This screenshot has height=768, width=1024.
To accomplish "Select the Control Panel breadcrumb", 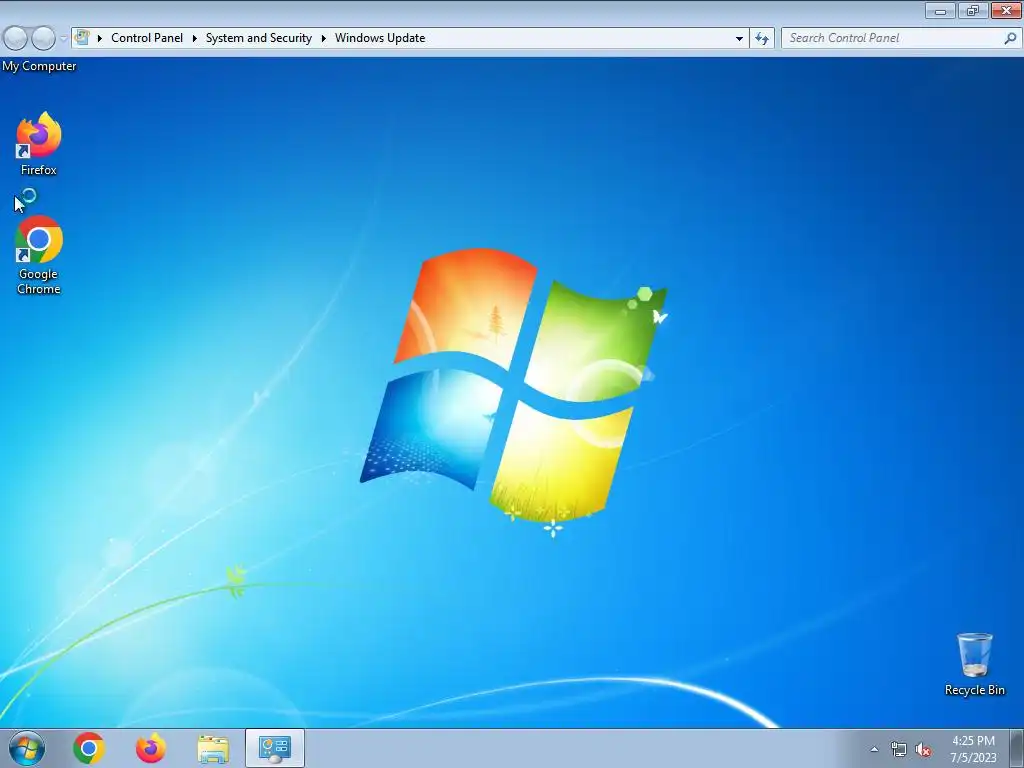I will point(147,38).
